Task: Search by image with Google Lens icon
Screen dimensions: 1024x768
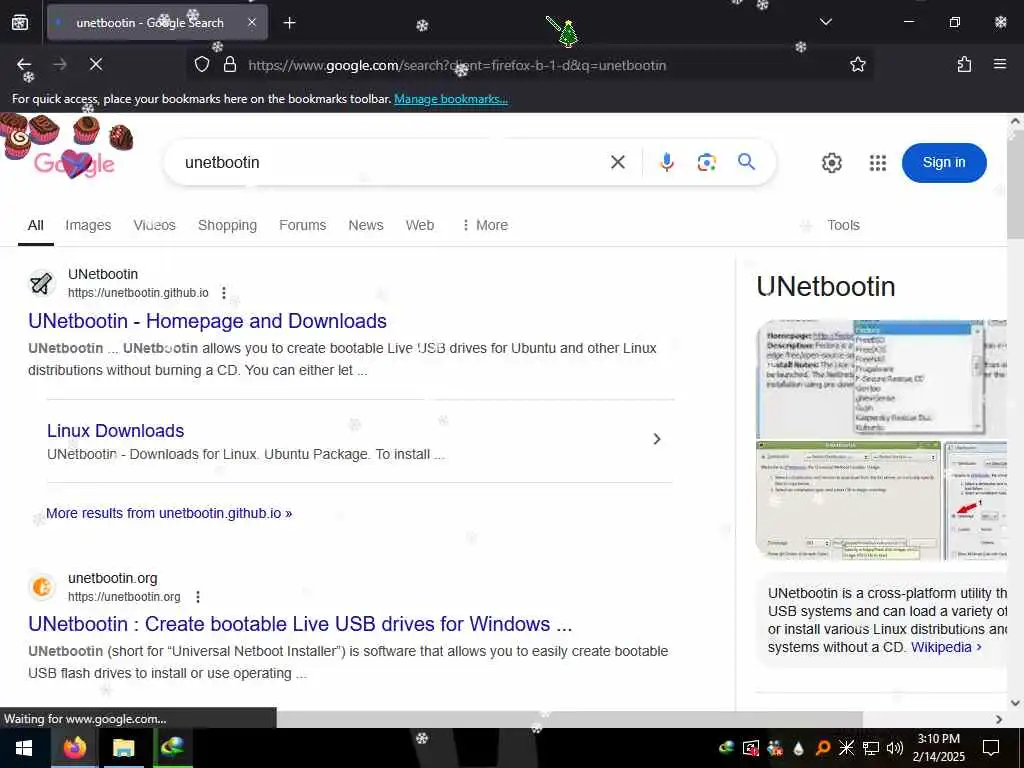Action: [x=707, y=162]
